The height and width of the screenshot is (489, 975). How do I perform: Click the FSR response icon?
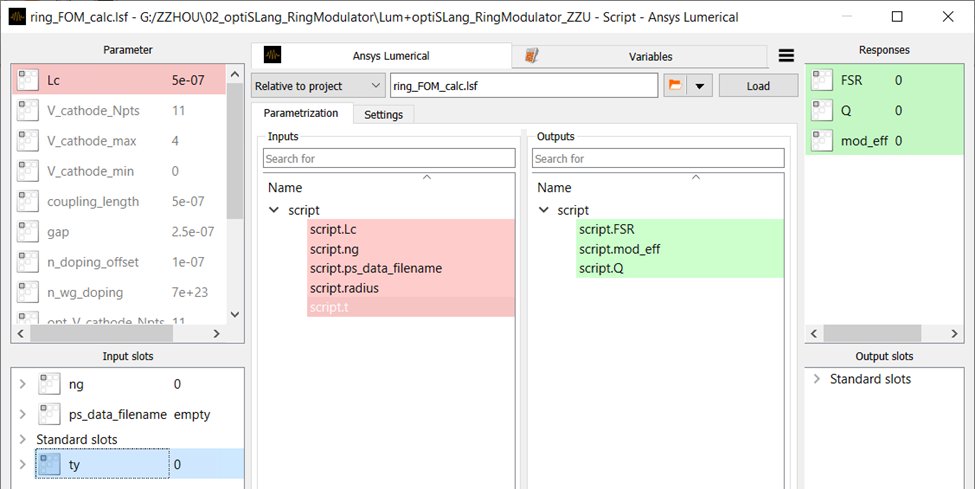pyautogui.click(x=822, y=80)
